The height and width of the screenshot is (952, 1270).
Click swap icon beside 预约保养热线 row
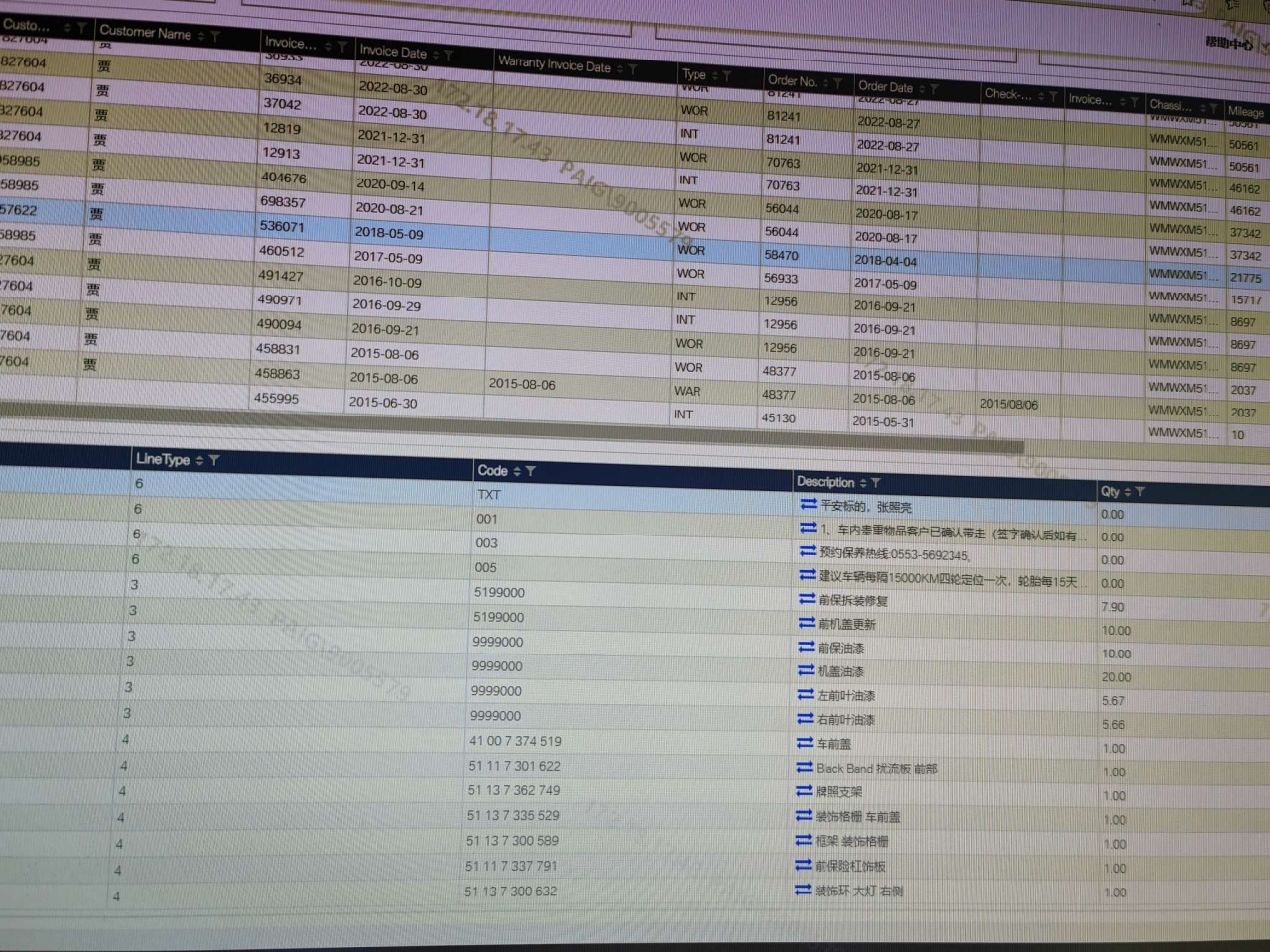808,551
